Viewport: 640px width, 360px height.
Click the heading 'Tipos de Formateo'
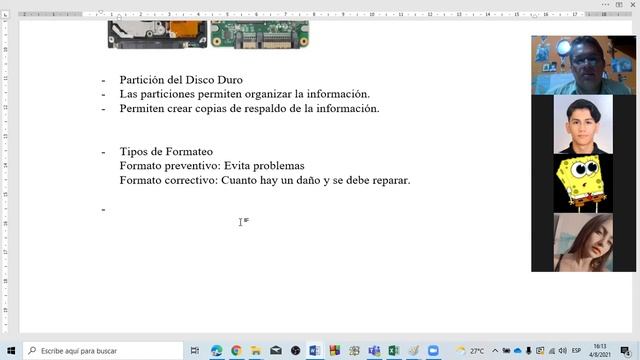166,151
